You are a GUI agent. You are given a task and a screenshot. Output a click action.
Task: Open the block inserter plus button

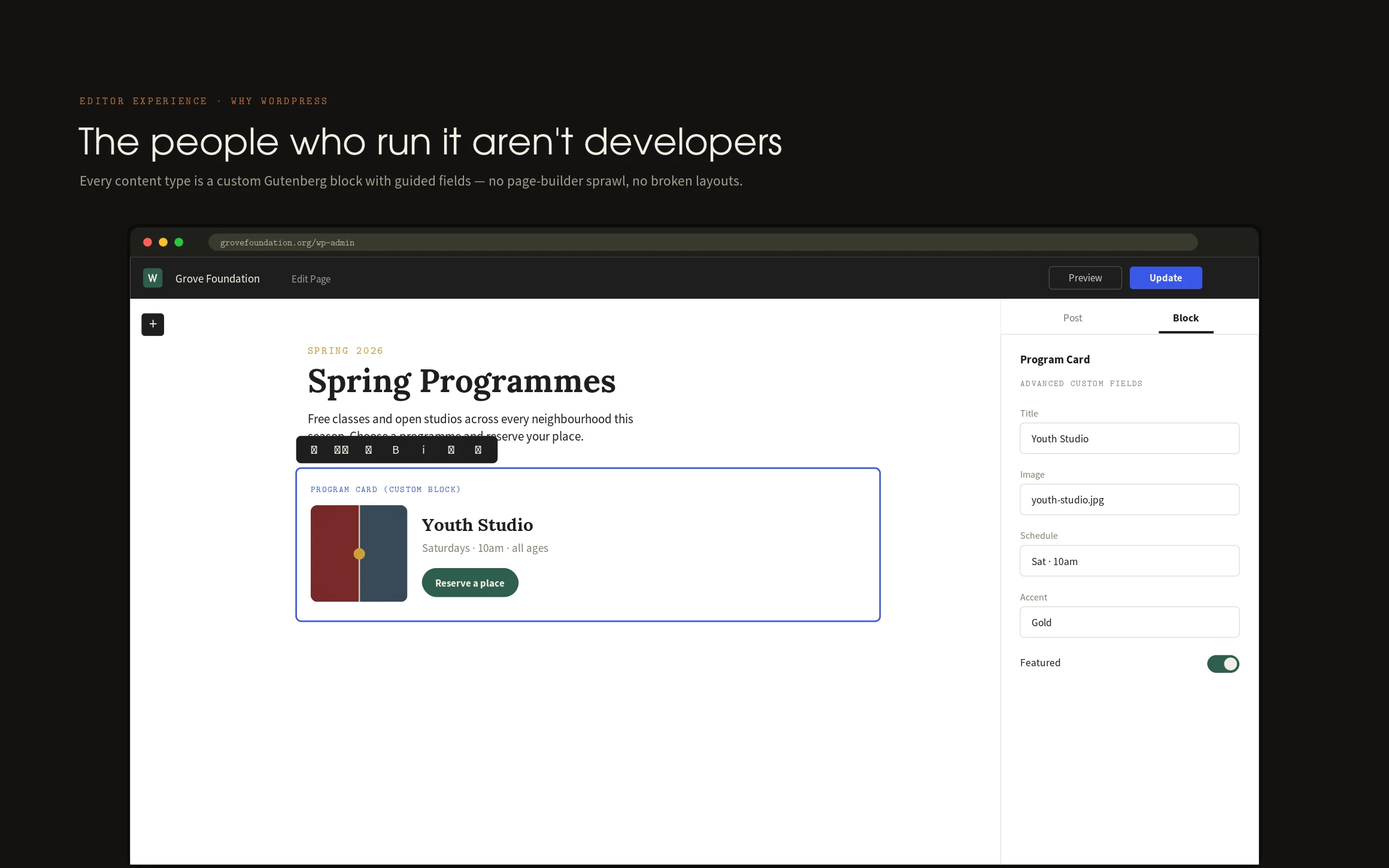pyautogui.click(x=153, y=324)
